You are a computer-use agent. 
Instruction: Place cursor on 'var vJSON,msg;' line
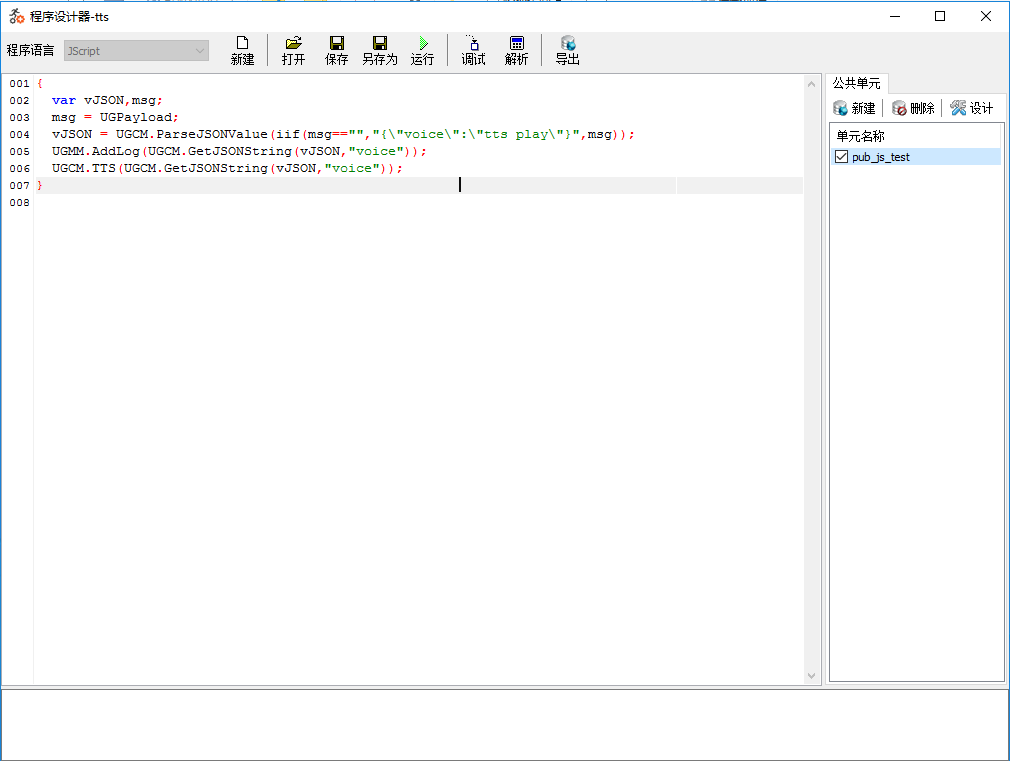coord(107,101)
